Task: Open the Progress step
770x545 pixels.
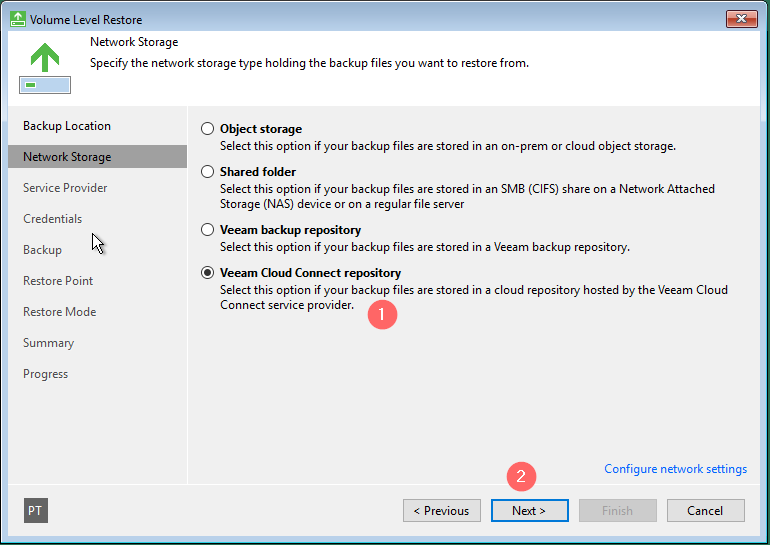Action: pyautogui.click(x=45, y=374)
